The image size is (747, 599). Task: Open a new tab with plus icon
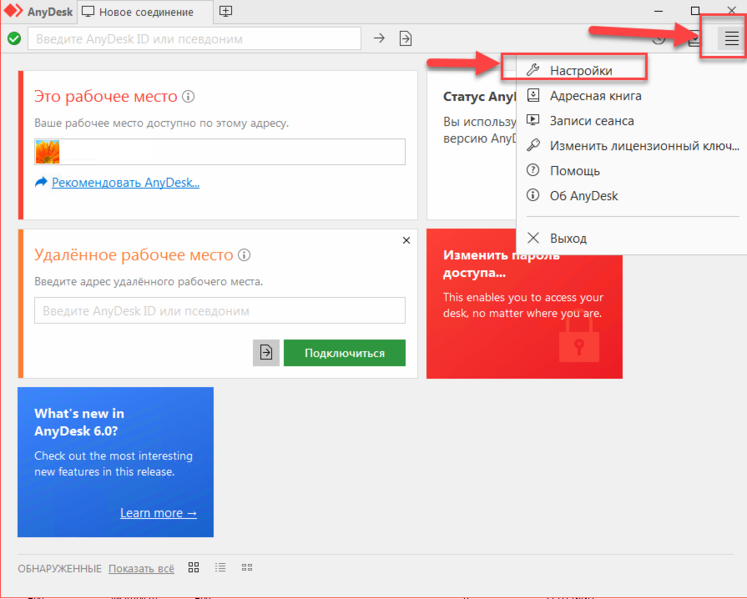click(x=226, y=11)
